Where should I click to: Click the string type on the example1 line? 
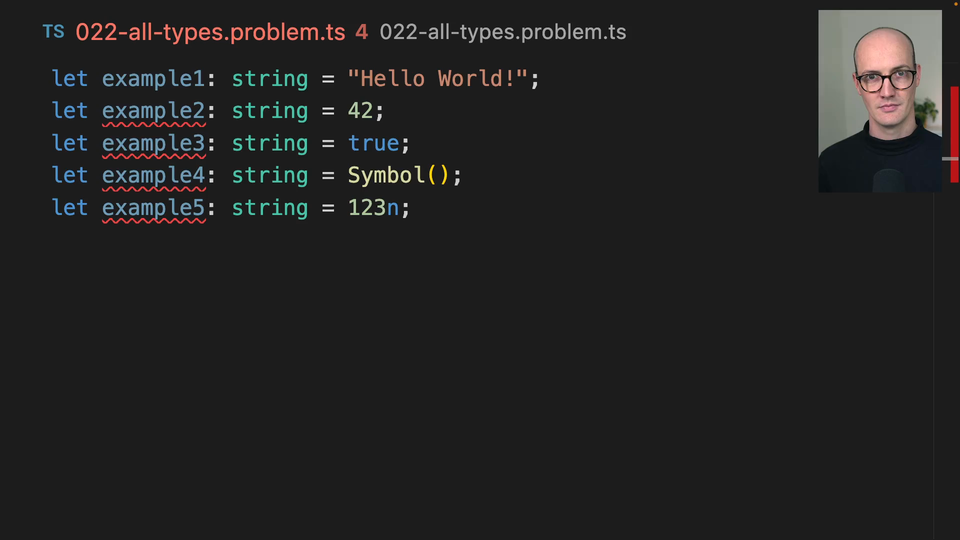270,79
